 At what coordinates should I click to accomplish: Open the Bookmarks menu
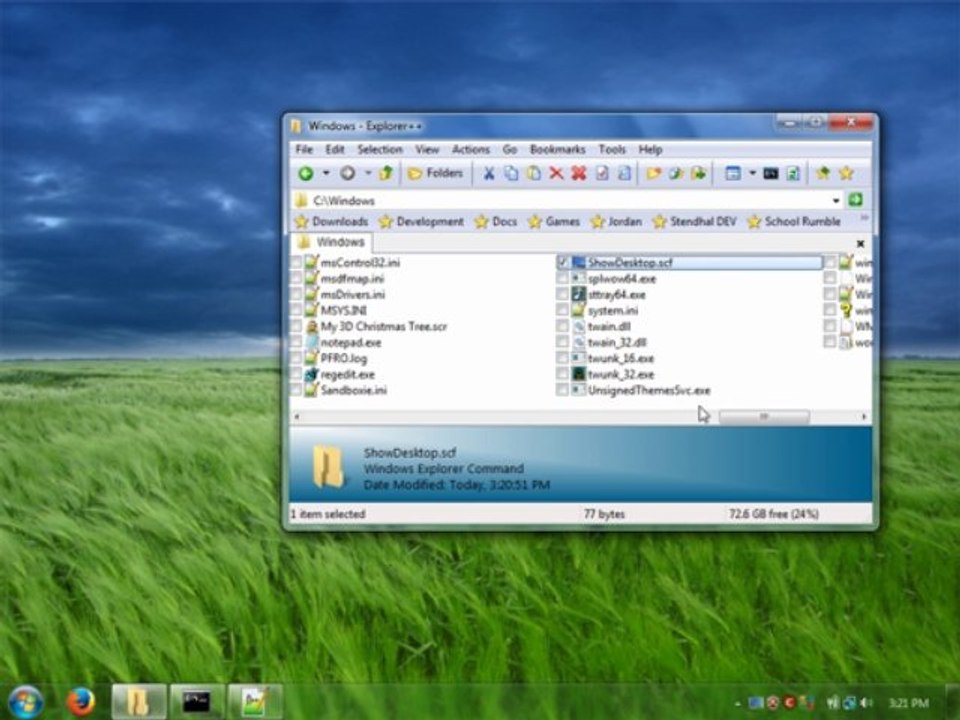coord(558,149)
